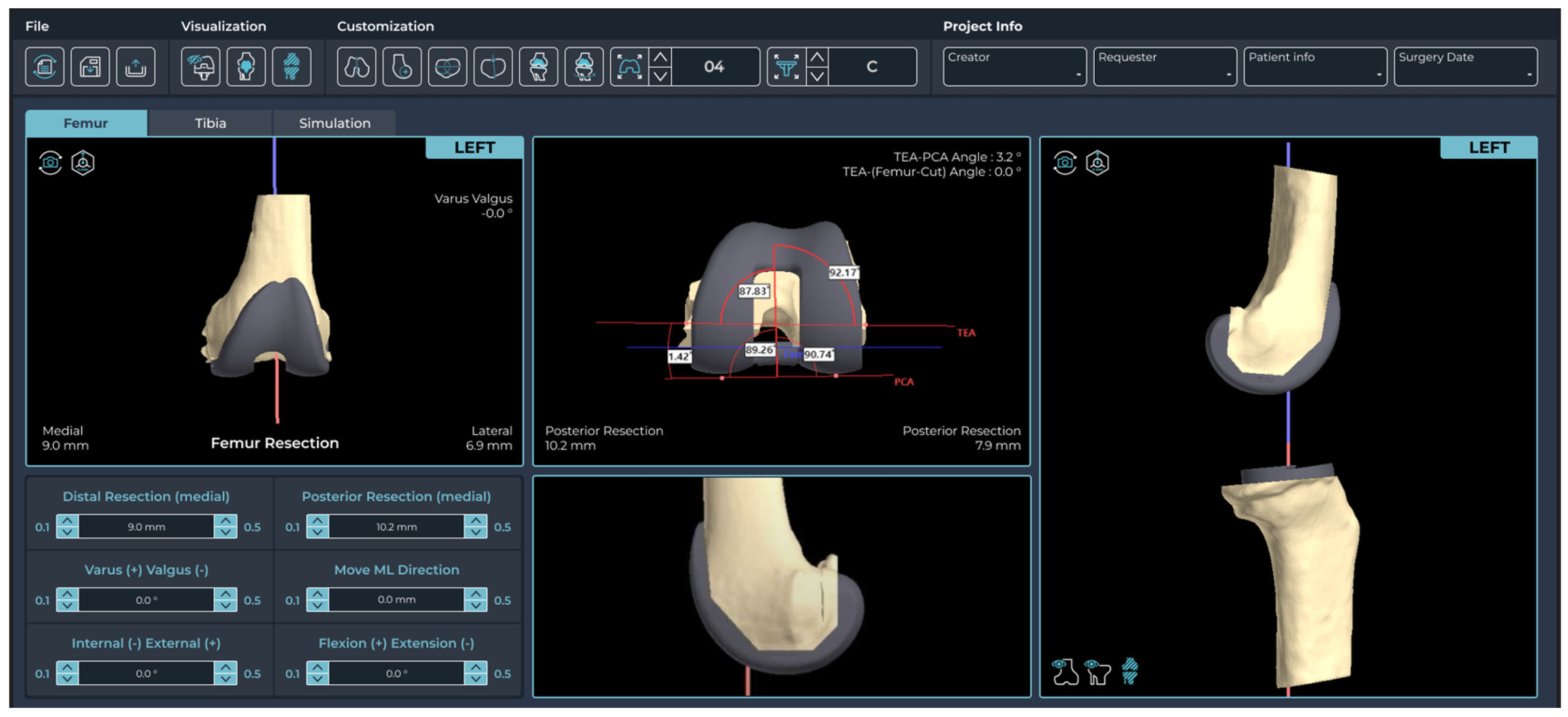This screenshot has width=1568, height=717.
Task: Click the hide implant visualization icon
Action: click(x=200, y=66)
